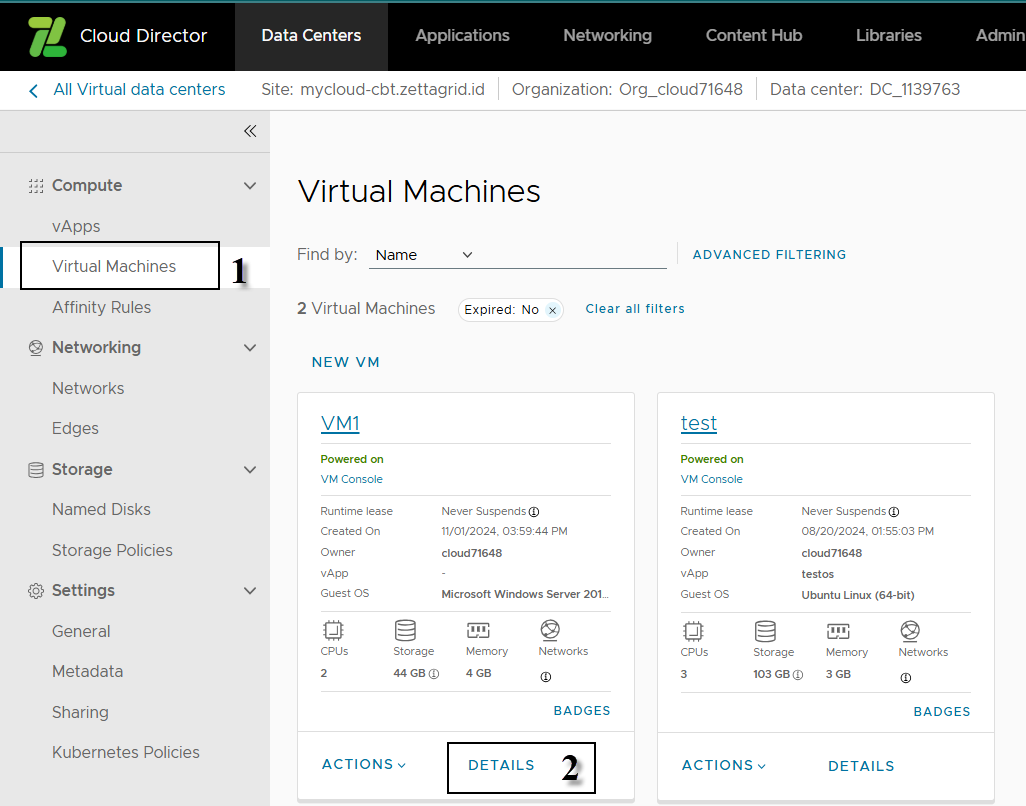
Task: Open VM Console for test VM
Action: [x=711, y=480]
